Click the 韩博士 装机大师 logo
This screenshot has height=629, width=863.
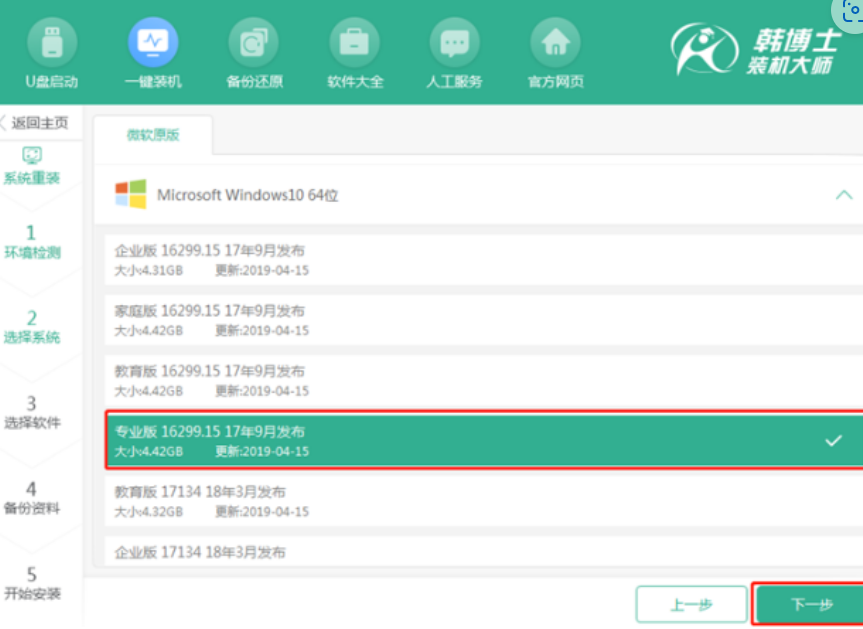tap(755, 50)
